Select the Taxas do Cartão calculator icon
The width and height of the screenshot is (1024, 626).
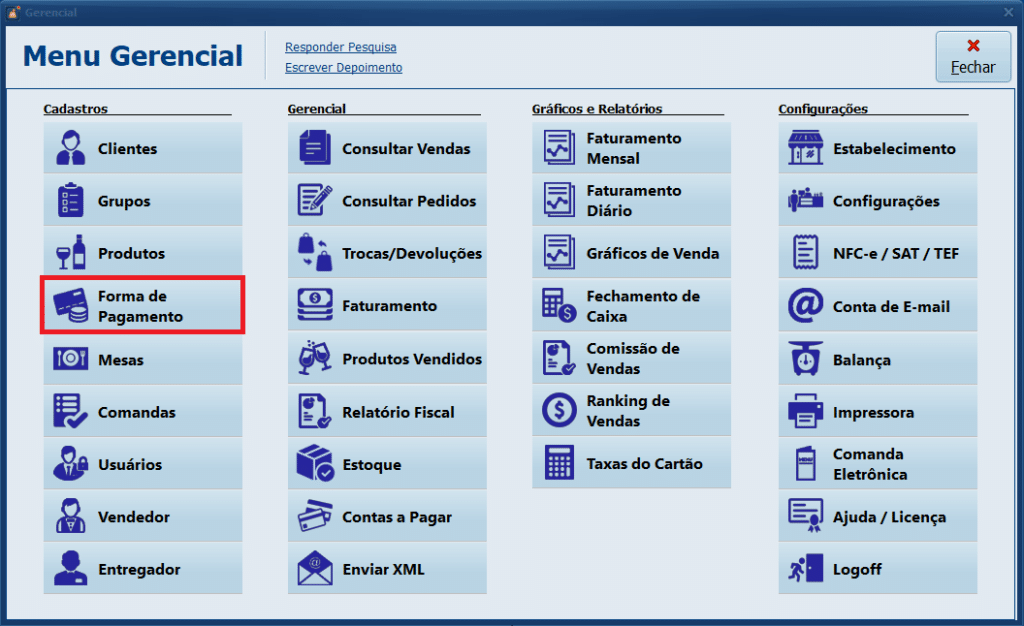[x=559, y=464]
